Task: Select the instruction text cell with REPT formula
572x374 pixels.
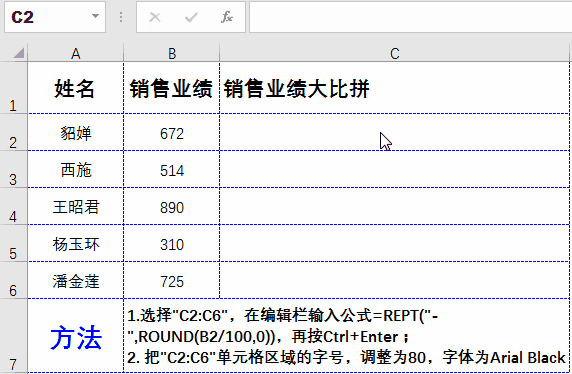Action: [347, 336]
